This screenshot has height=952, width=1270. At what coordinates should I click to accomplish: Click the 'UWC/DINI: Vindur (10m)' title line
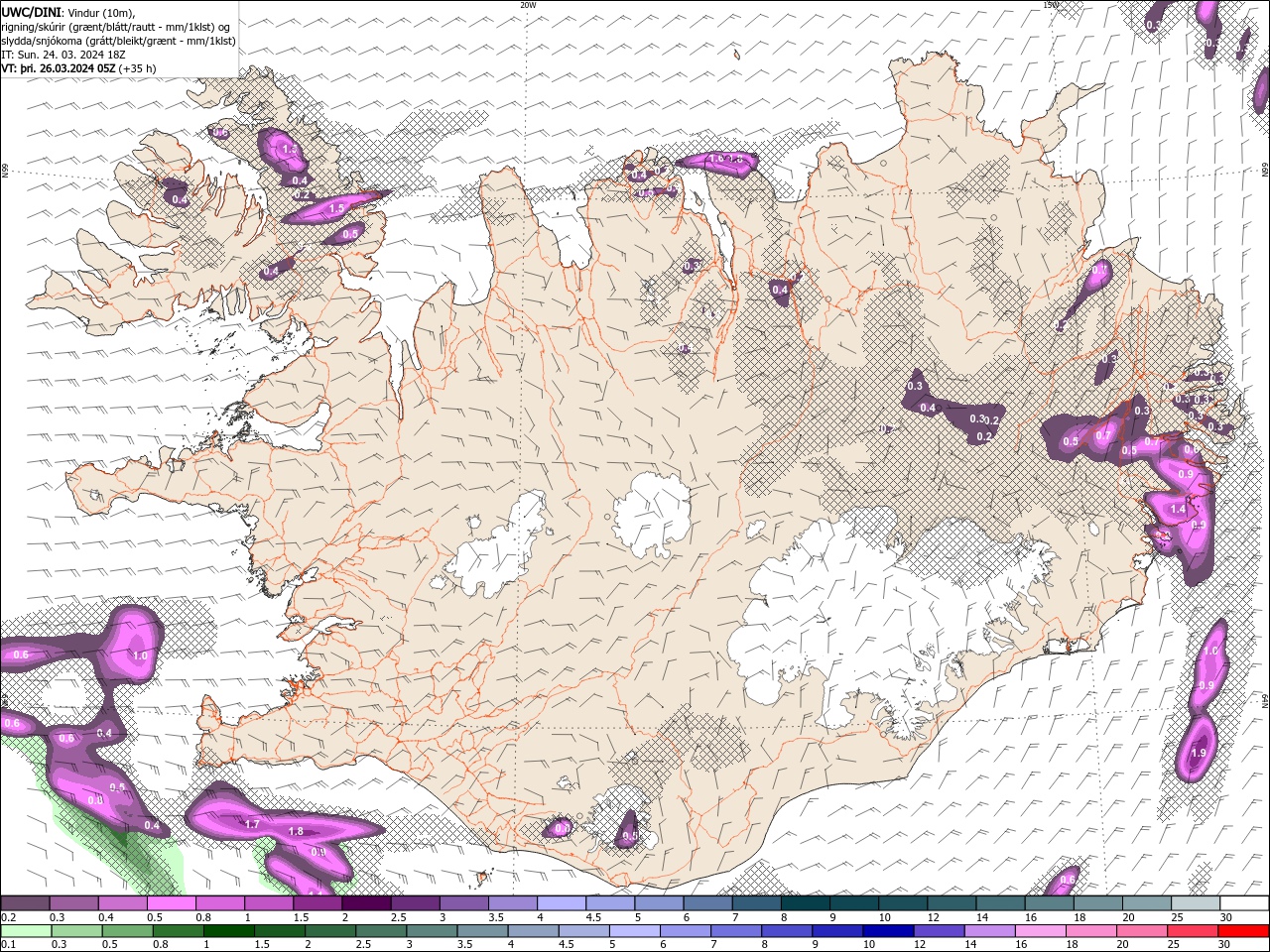(x=66, y=12)
